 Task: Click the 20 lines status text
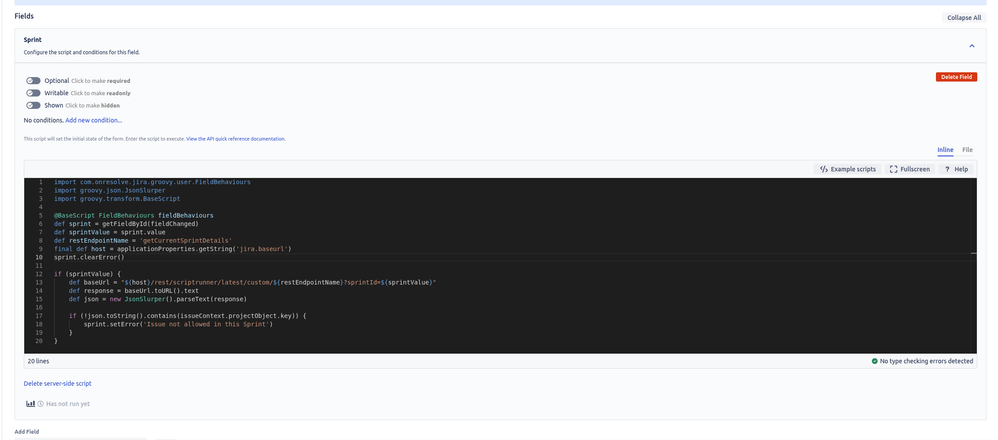[x=38, y=361]
